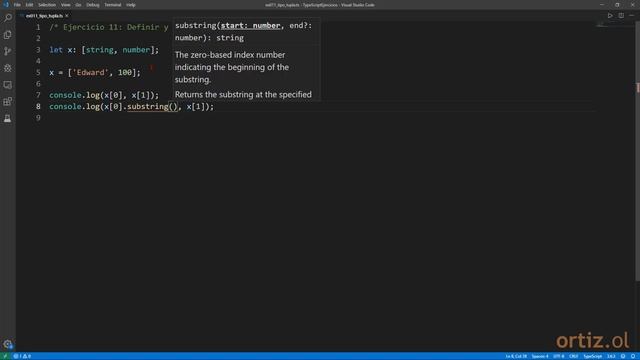The height and width of the screenshot is (360, 640).
Task: Open the View menu
Action: pos(66,5)
